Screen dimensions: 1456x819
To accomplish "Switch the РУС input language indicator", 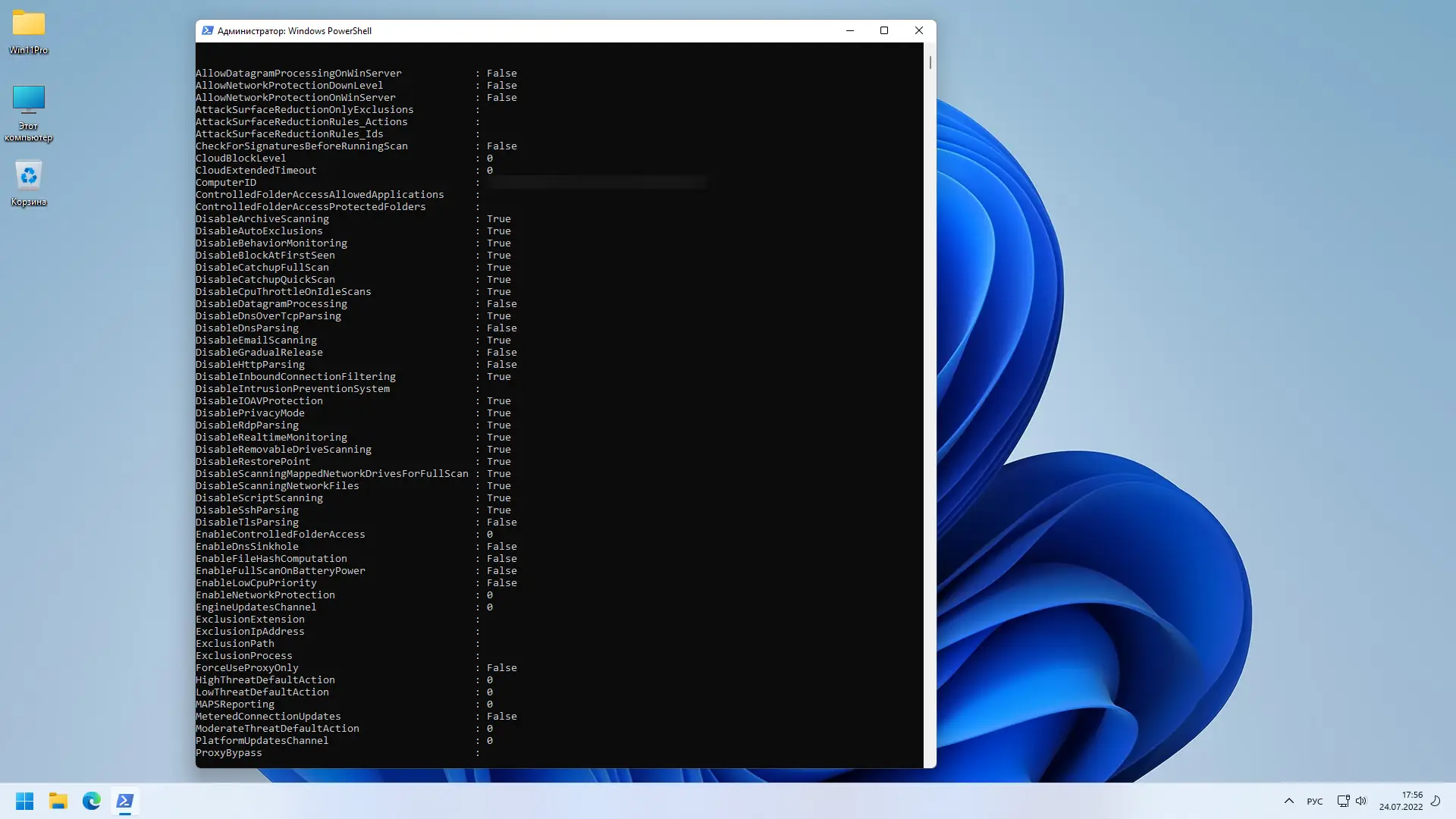I will point(1314,802).
